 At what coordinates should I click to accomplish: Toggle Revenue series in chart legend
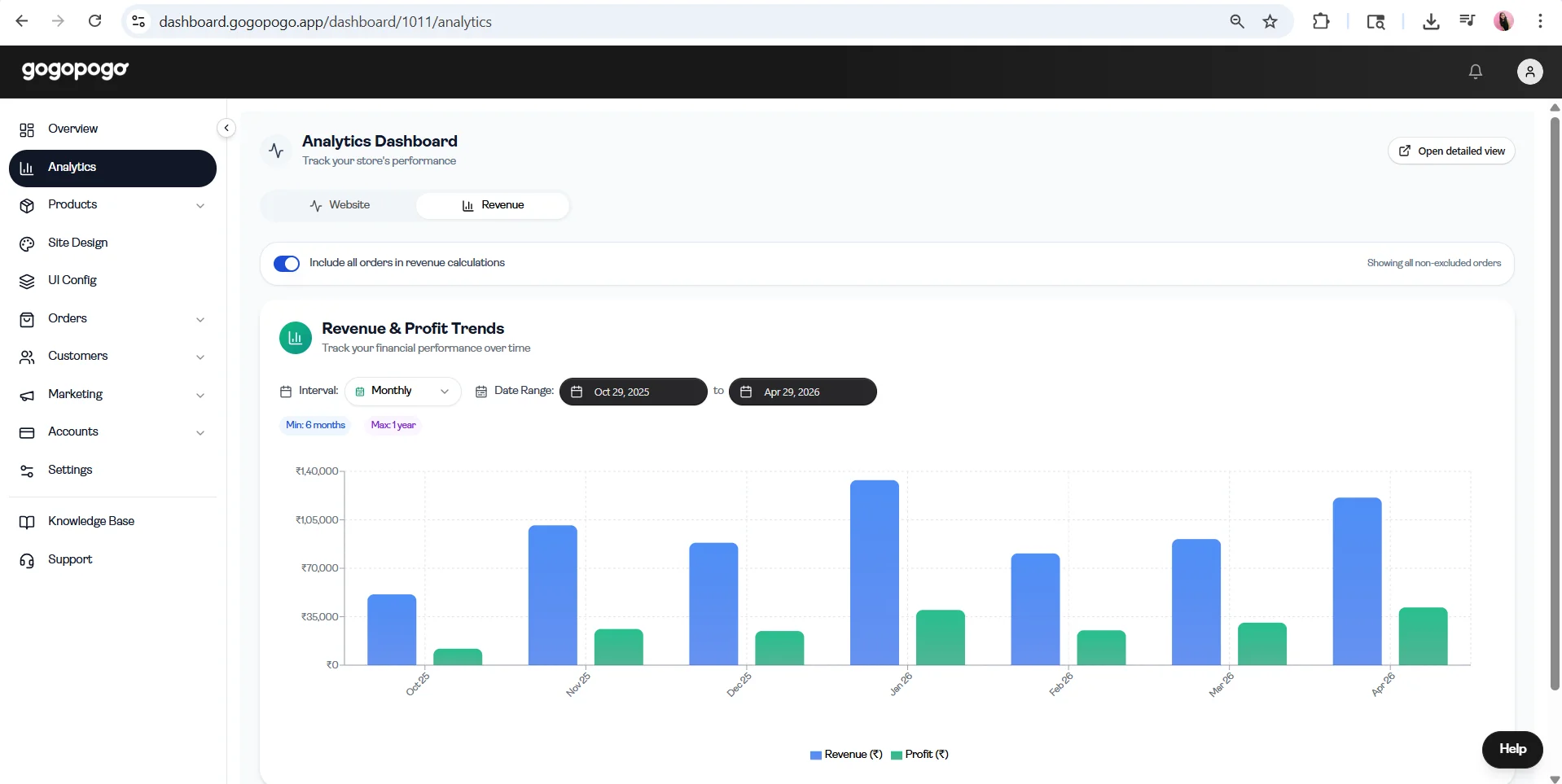846,755
